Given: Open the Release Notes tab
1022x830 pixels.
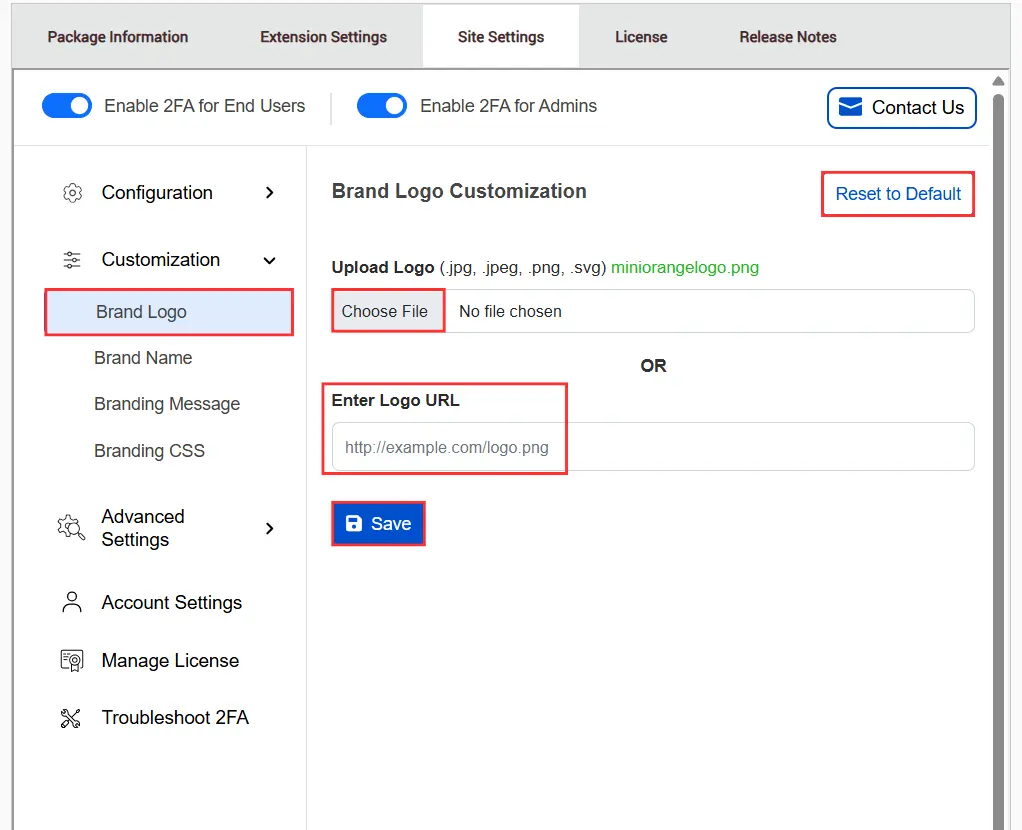Looking at the screenshot, I should tap(788, 37).
